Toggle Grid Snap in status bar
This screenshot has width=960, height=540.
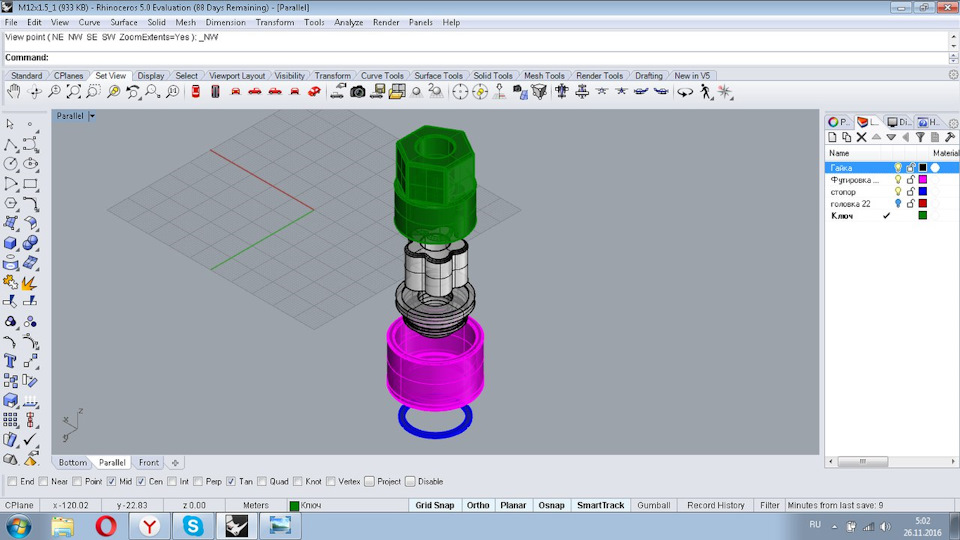pos(435,506)
